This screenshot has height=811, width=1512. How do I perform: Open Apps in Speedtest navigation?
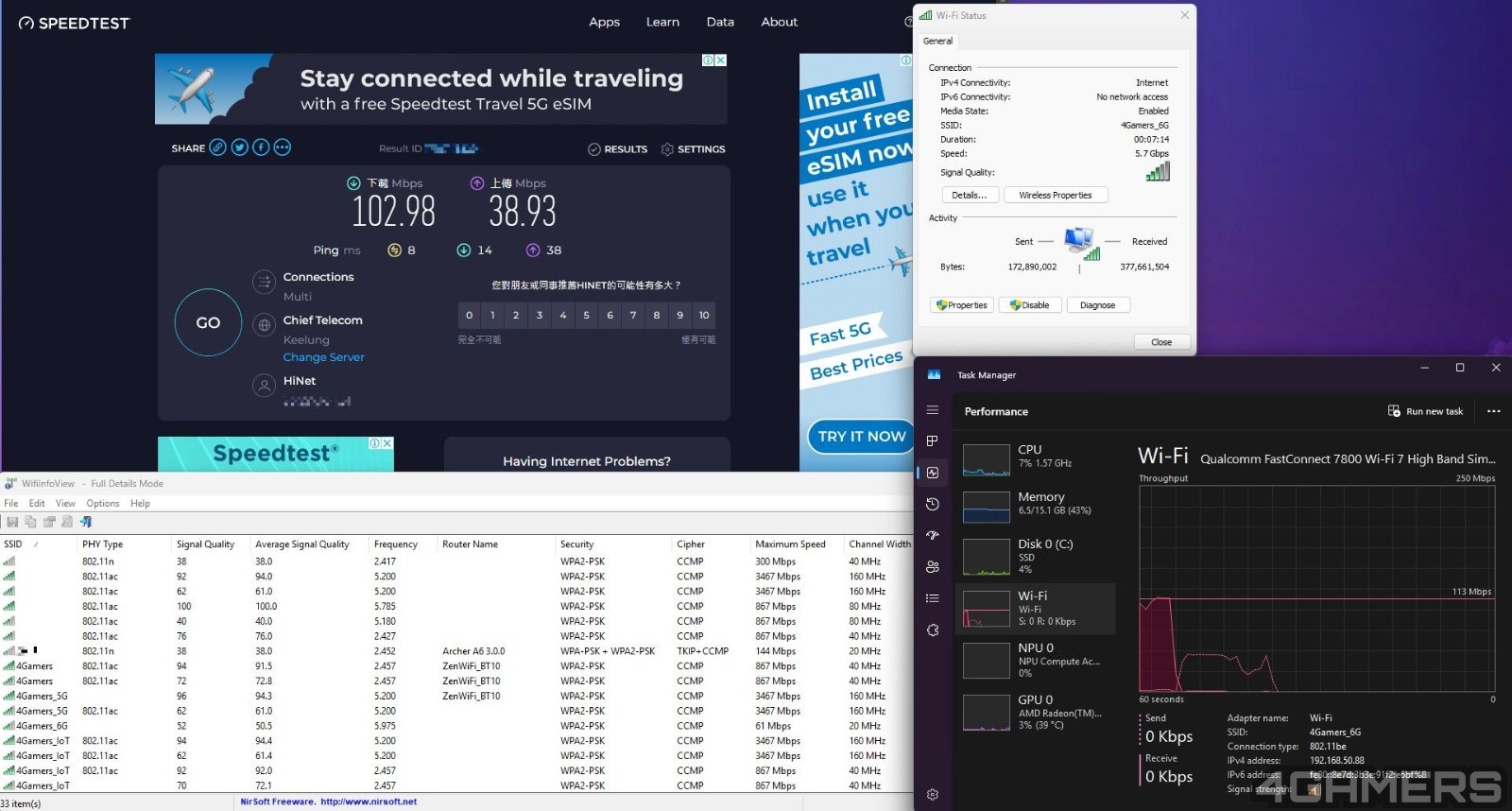605,22
